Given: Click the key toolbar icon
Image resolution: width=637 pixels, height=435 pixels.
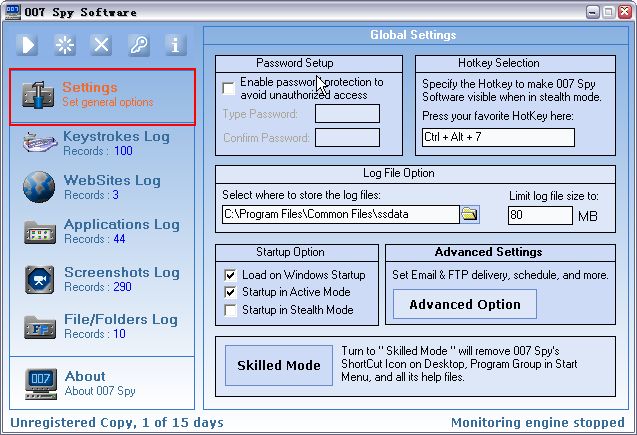Looking at the screenshot, I should pos(138,45).
